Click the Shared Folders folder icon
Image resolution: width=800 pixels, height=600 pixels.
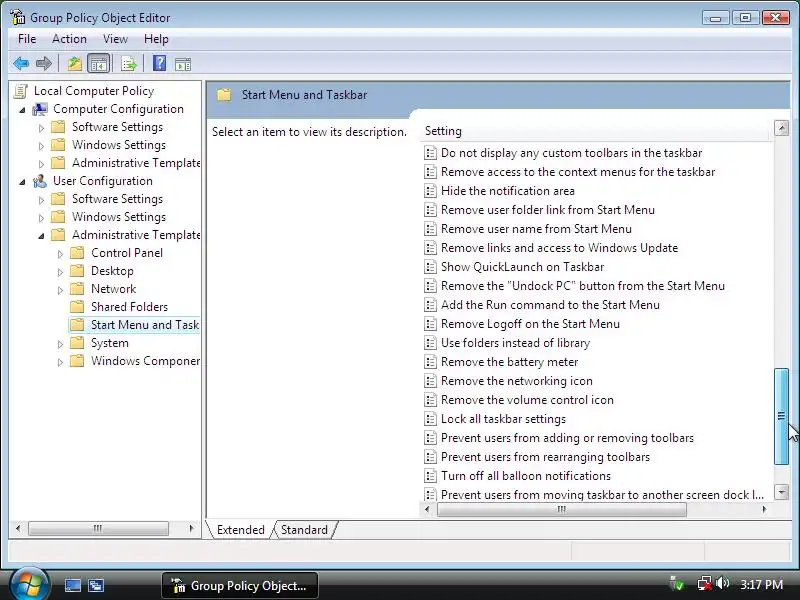point(77,307)
